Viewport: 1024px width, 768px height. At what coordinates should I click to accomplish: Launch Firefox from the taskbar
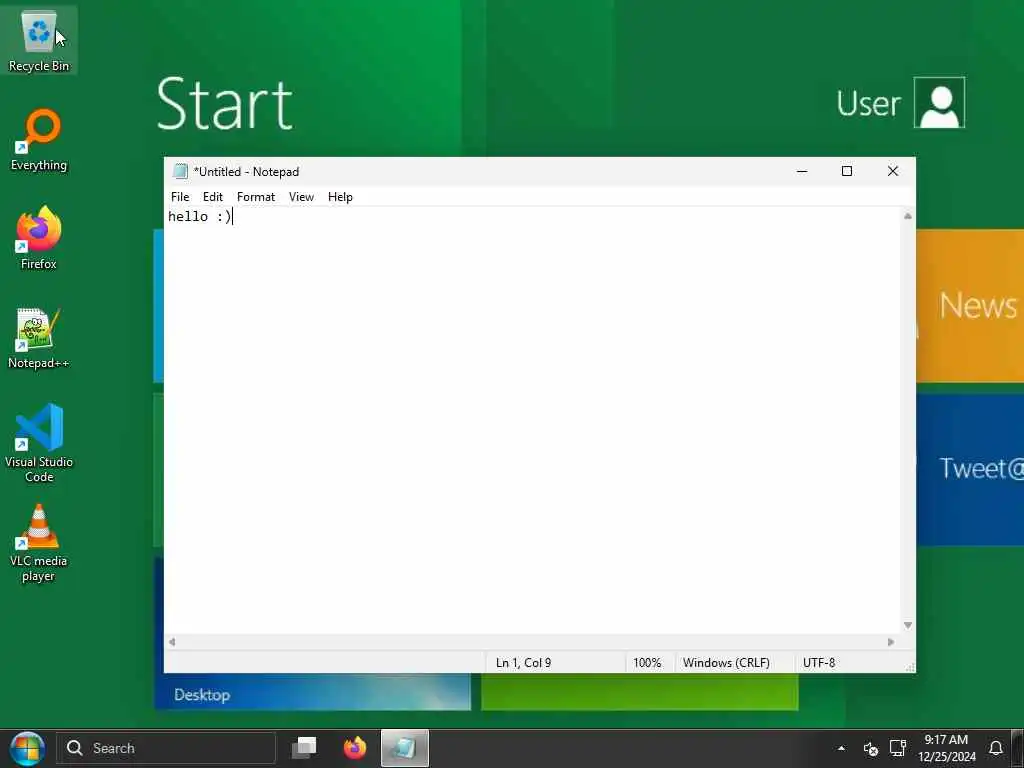click(x=355, y=748)
